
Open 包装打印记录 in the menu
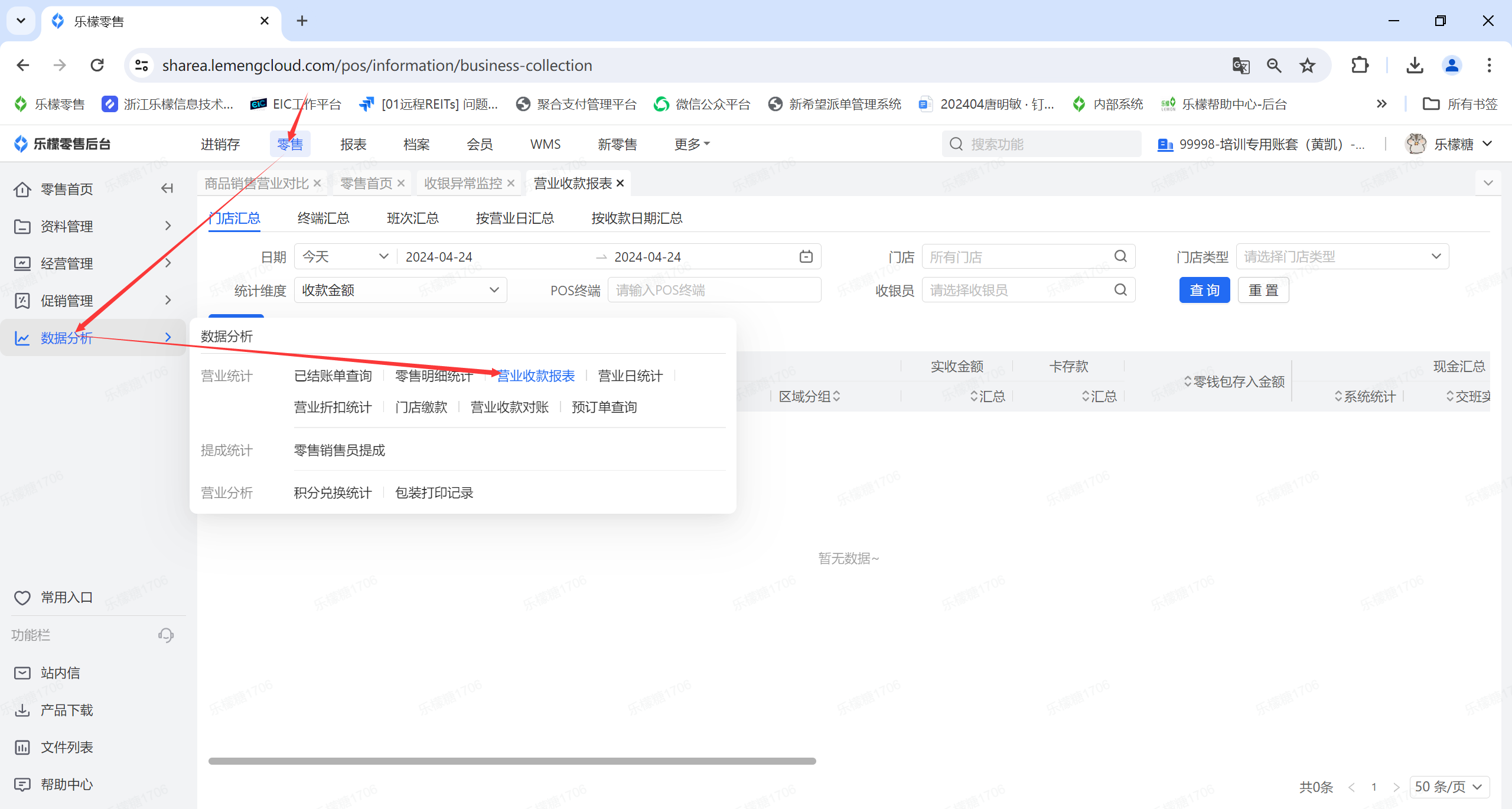tap(434, 493)
